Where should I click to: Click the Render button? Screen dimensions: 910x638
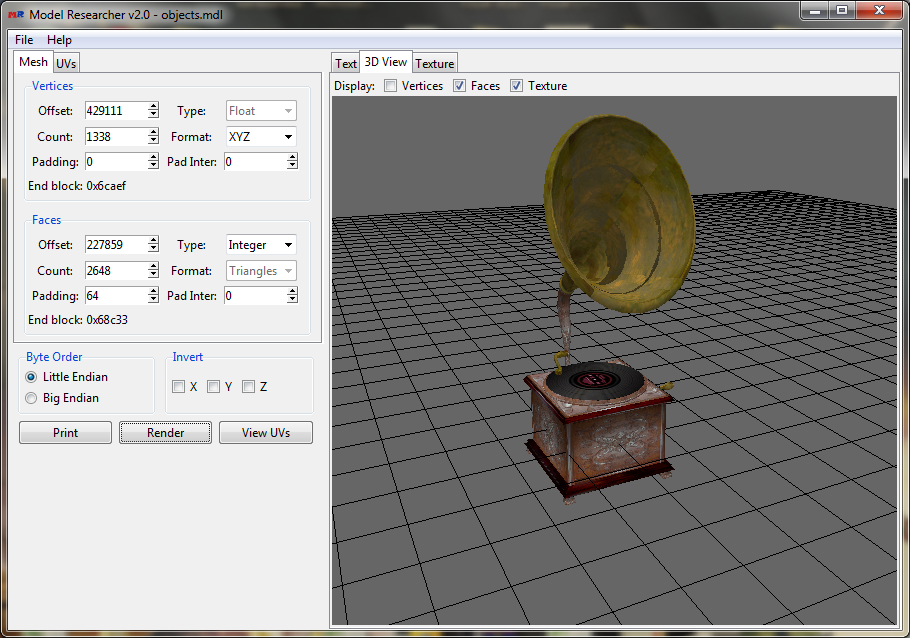pyautogui.click(x=165, y=433)
